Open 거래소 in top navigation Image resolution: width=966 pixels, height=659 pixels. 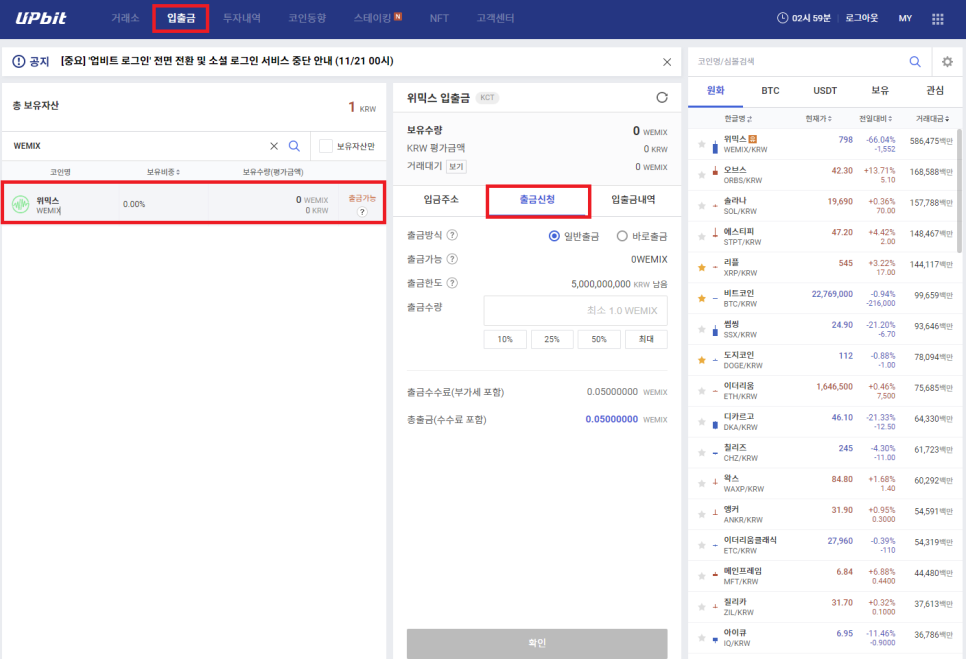[125, 18]
